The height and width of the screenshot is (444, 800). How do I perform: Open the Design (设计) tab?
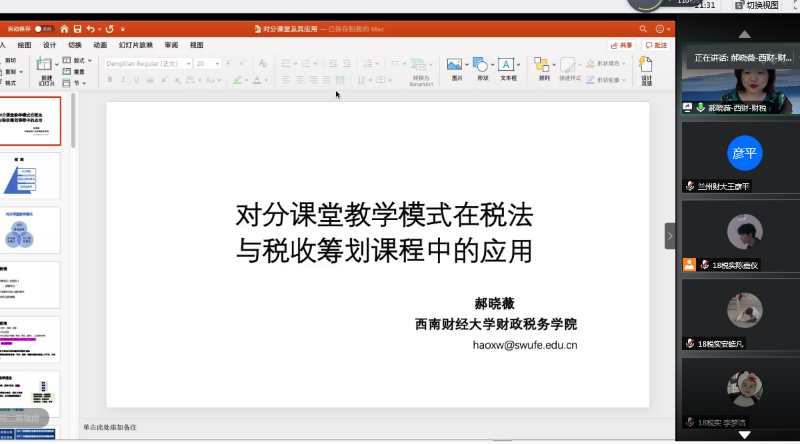pyautogui.click(x=49, y=45)
